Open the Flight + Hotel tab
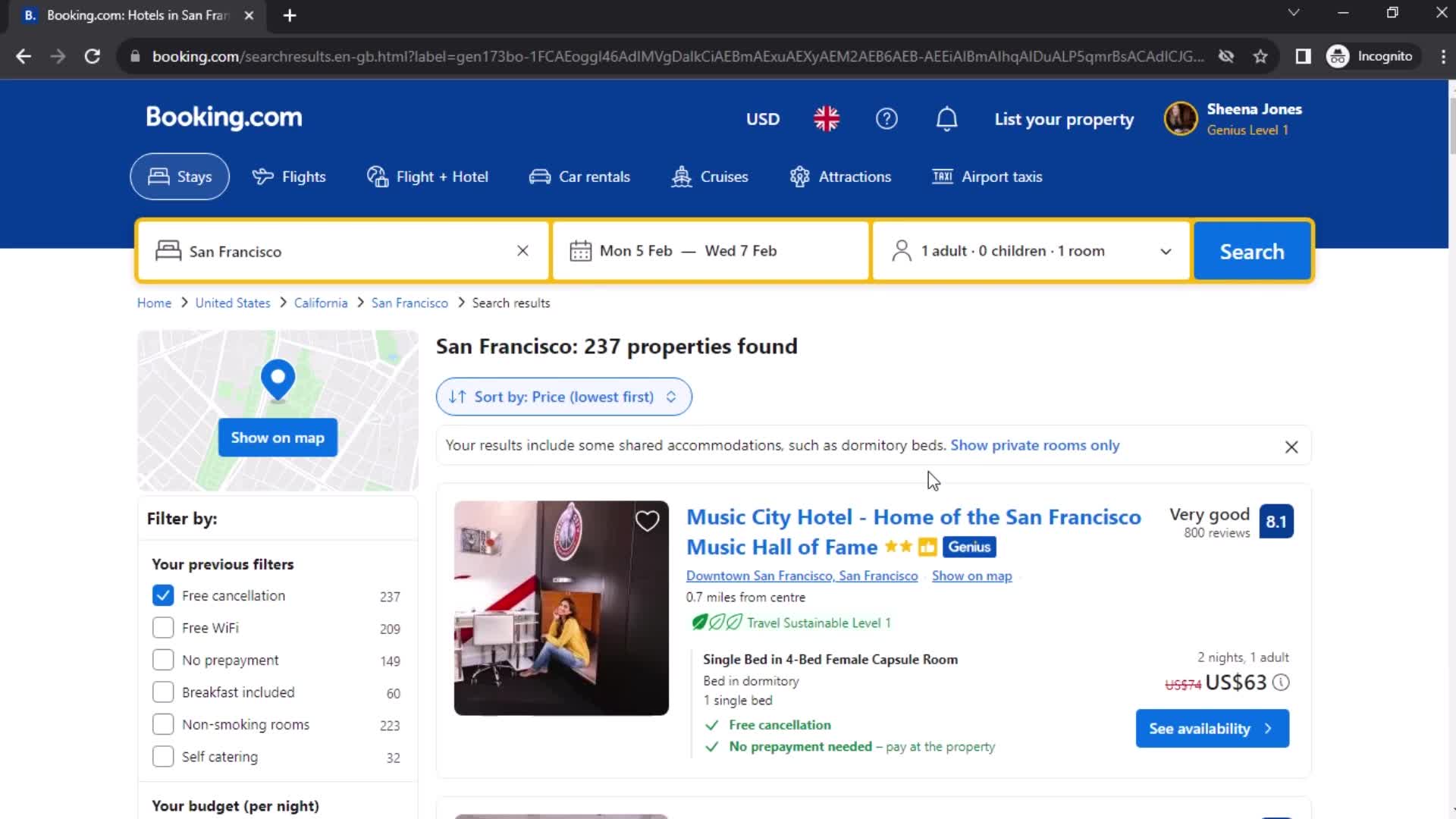 click(428, 177)
